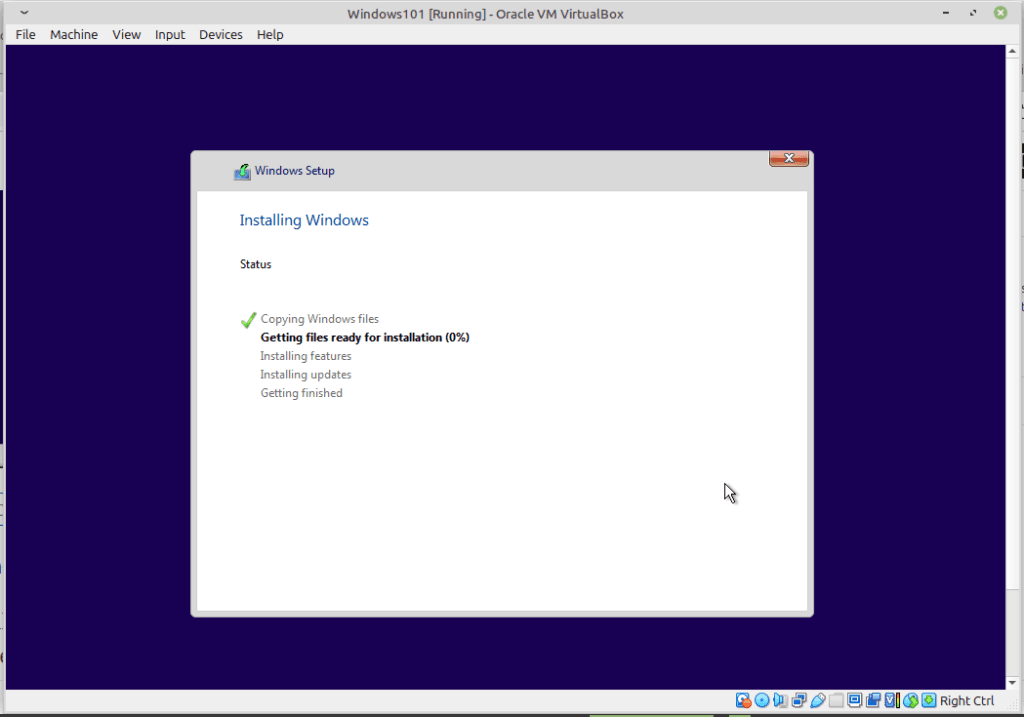Click the Getting finished step
The height and width of the screenshot is (717, 1024).
point(301,392)
